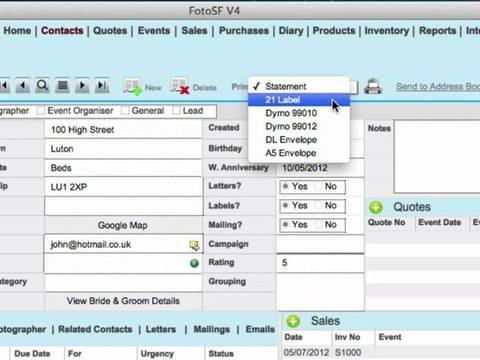The width and height of the screenshot is (480, 360).
Task: Choose A5 Envelope print option
Action: [x=299, y=153]
